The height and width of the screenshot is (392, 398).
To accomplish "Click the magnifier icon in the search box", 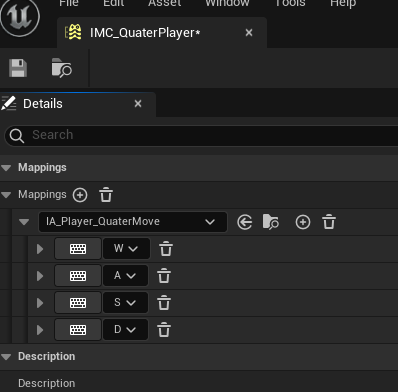I will 17,136.
